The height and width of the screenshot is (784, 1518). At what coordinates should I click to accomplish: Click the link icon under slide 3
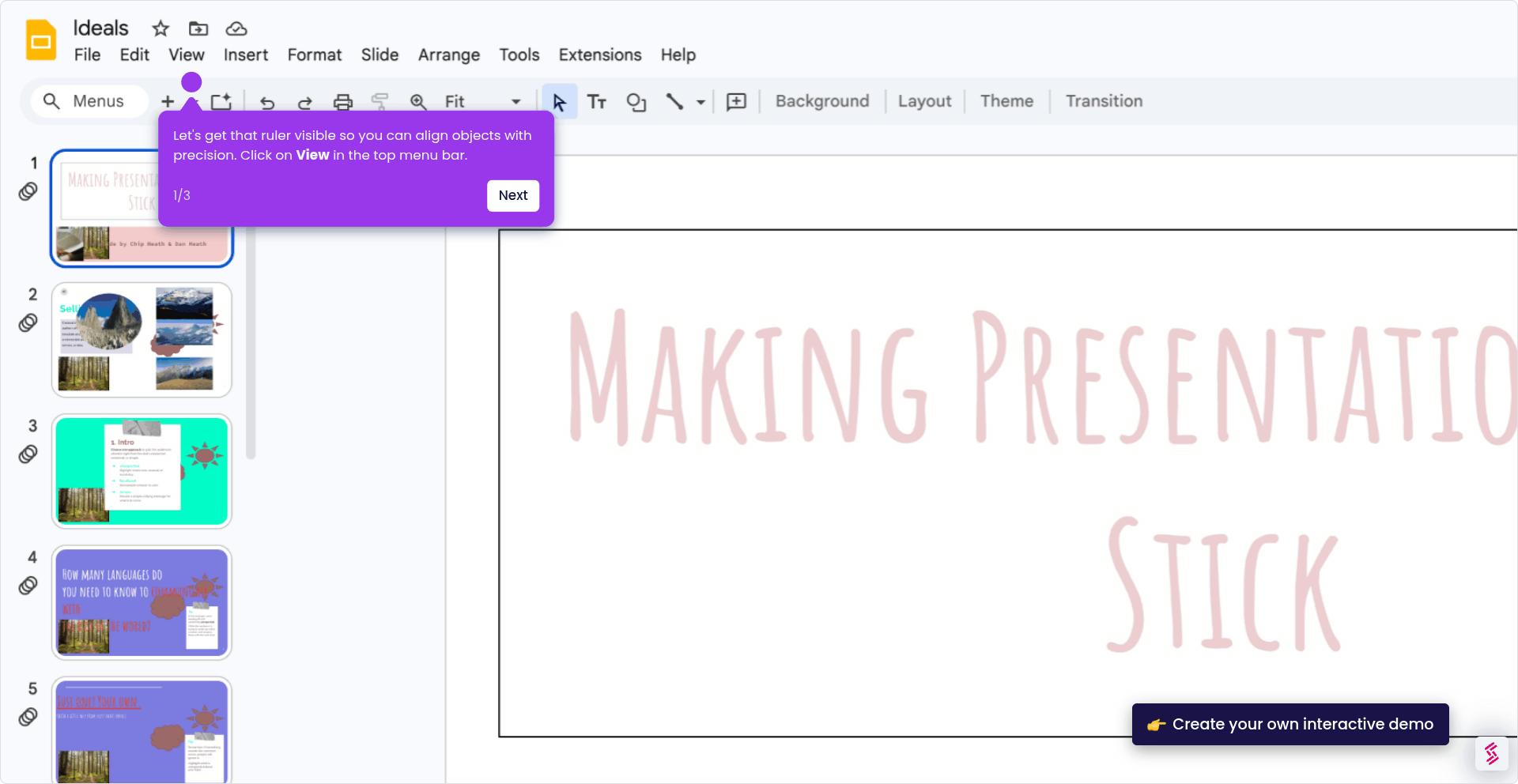click(28, 454)
